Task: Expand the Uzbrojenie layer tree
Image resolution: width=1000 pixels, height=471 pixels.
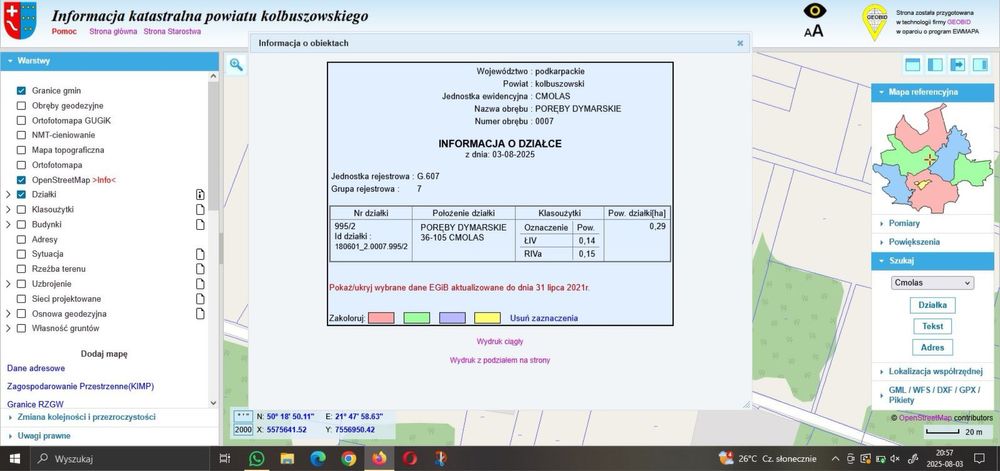Action: (8, 284)
